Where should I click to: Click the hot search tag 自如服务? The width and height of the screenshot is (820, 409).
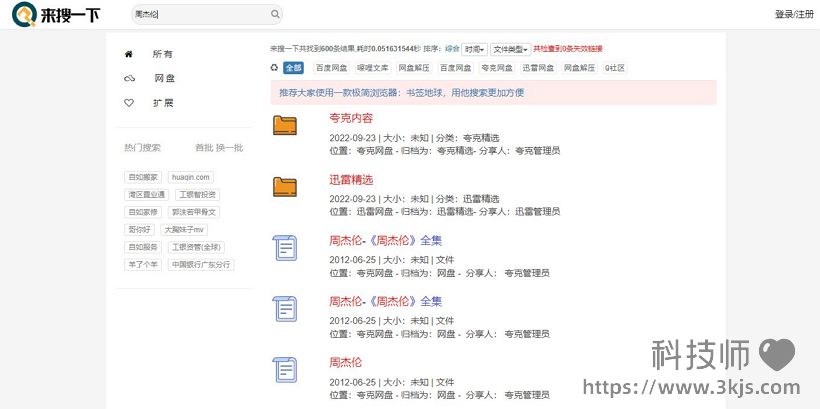(143, 247)
